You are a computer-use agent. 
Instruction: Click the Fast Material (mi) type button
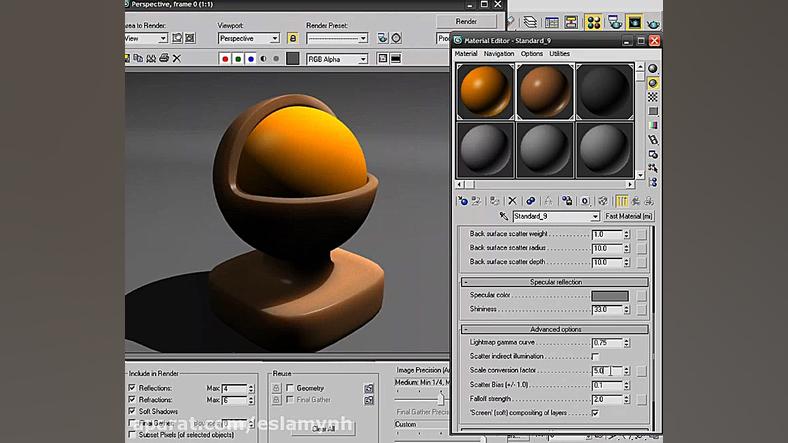[628, 216]
